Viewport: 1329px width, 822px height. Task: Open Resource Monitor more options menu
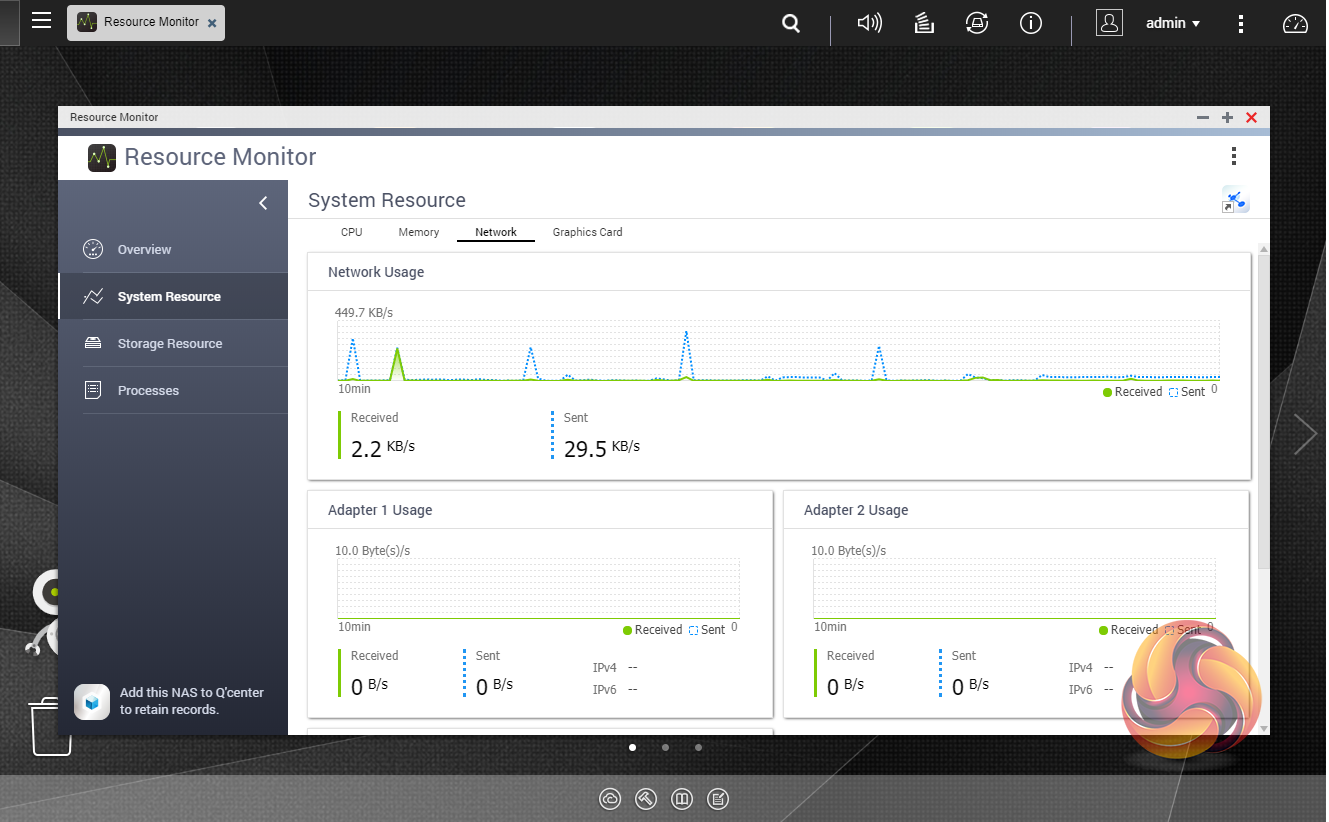(x=1234, y=156)
